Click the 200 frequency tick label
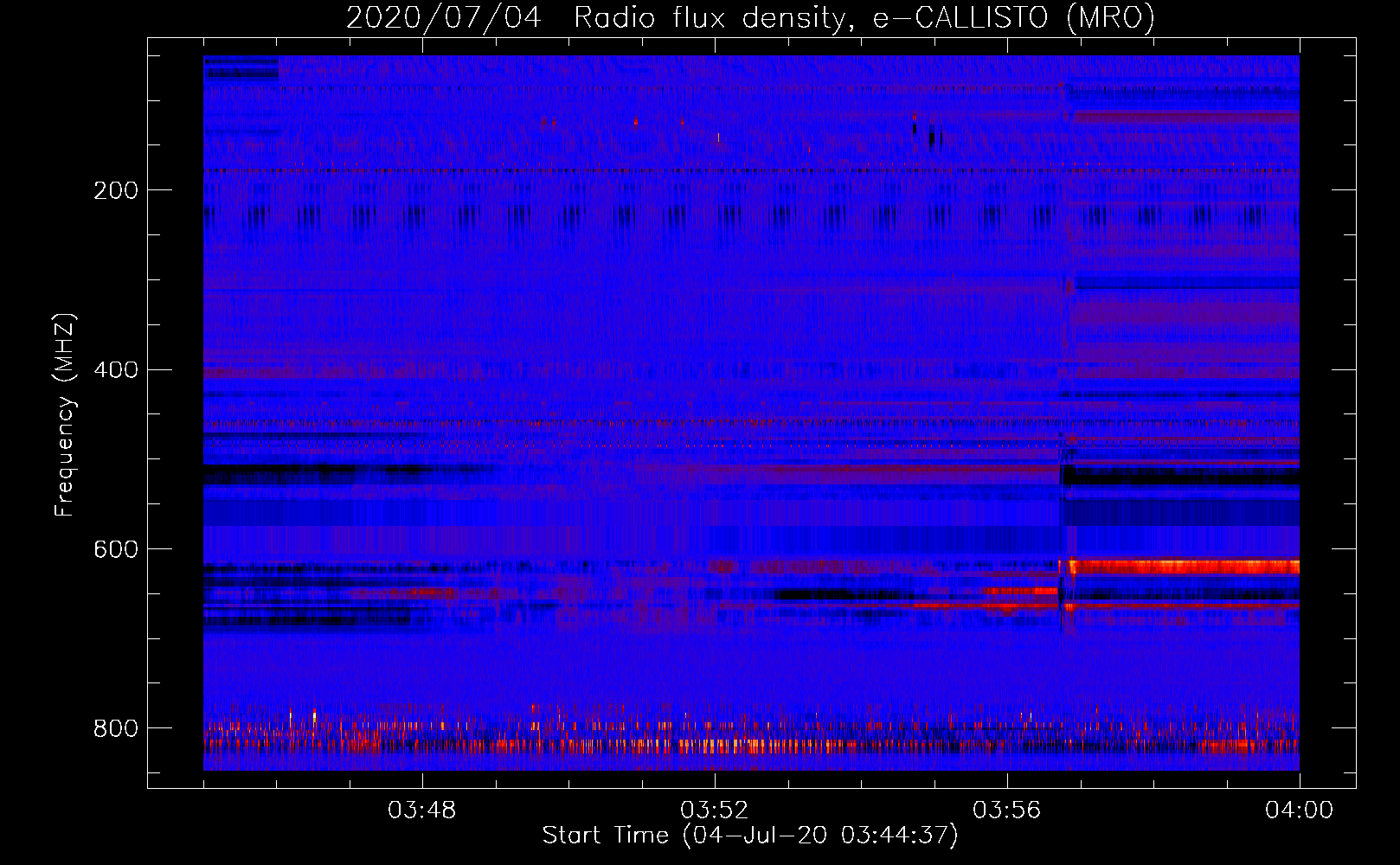The height and width of the screenshot is (865, 1400). (116, 190)
